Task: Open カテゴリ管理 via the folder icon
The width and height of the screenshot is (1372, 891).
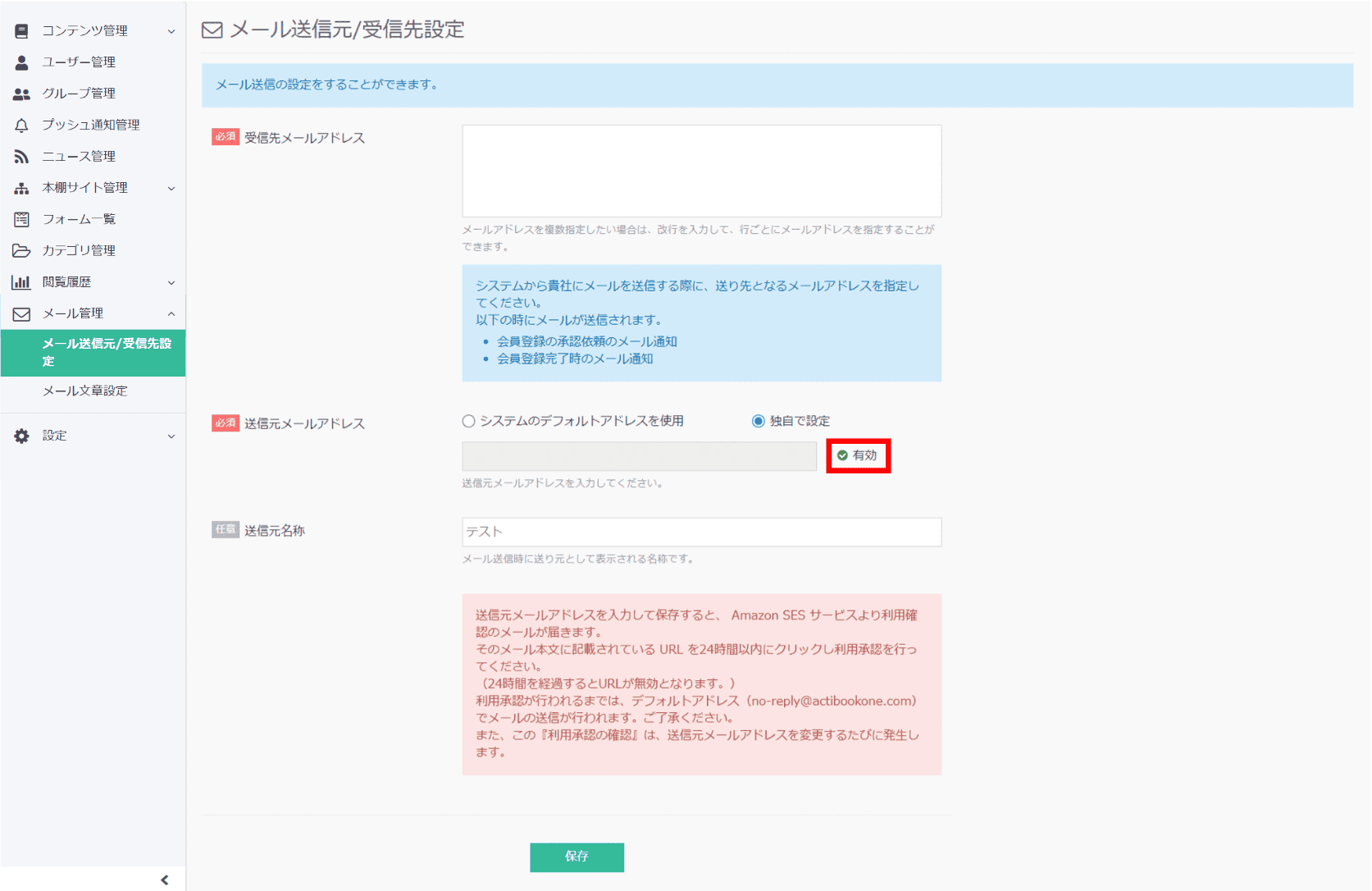Action: click(x=21, y=250)
